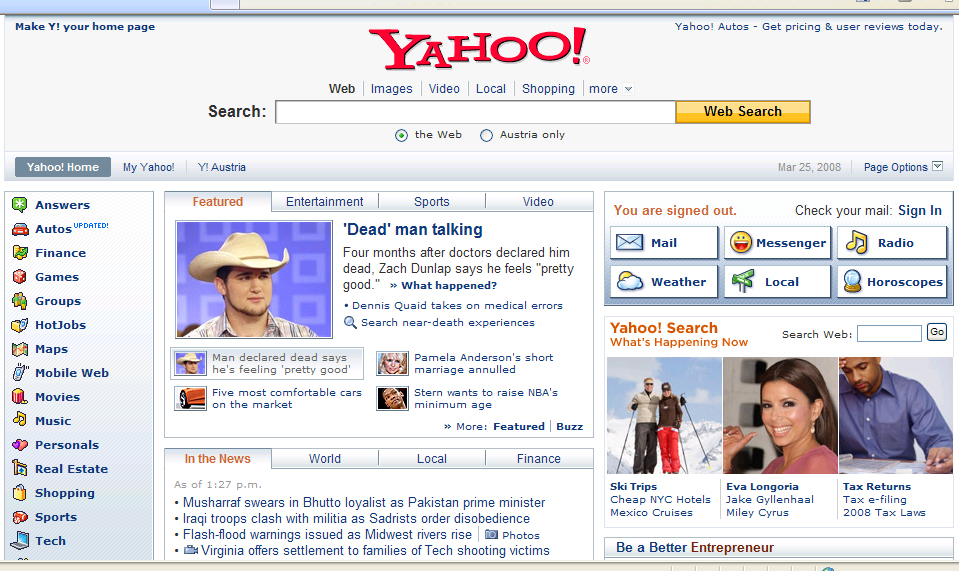Click the Movies icon
959x571 pixels.
[20, 397]
